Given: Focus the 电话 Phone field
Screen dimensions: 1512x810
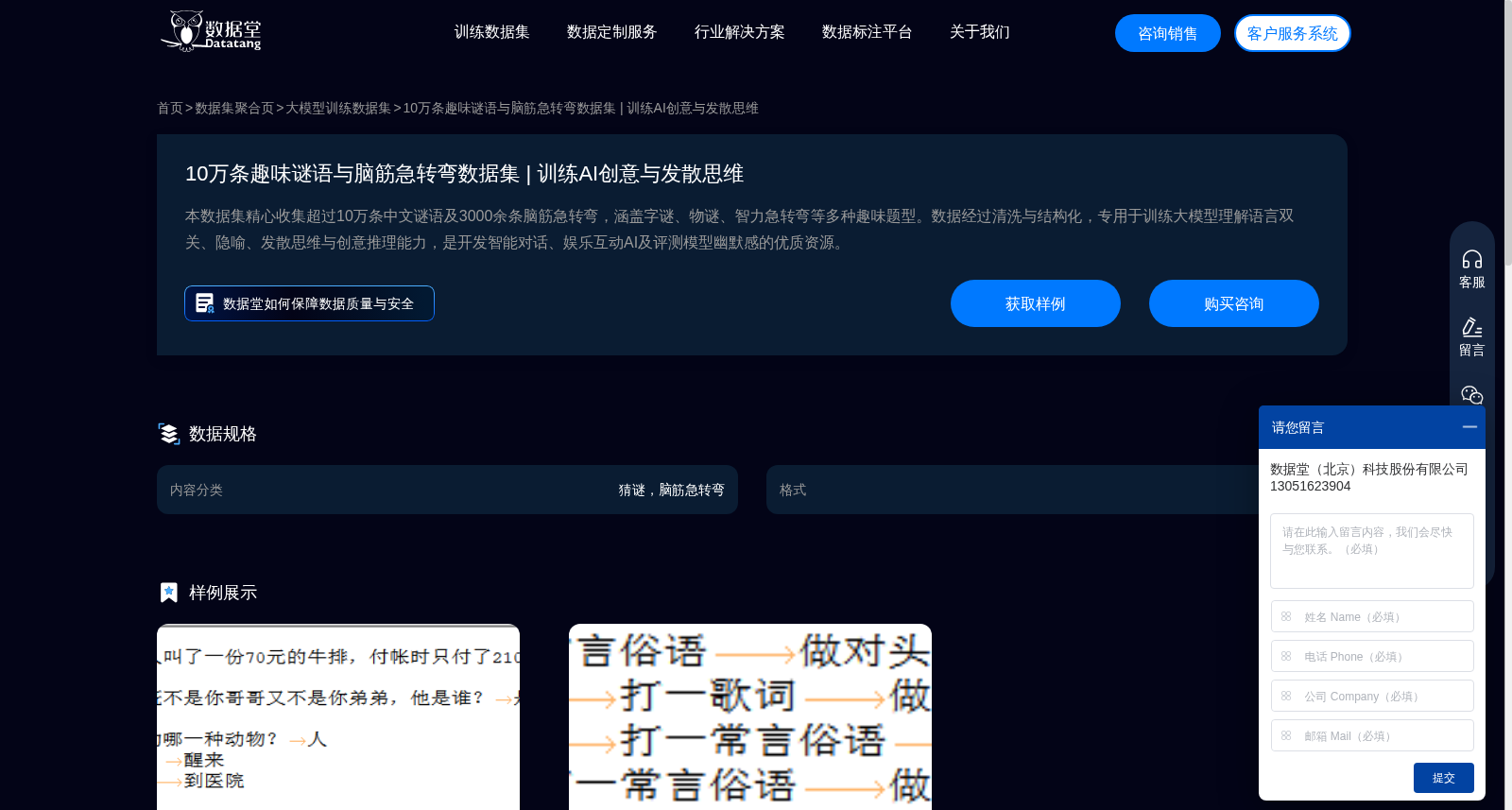Looking at the screenshot, I should pyautogui.click(x=1372, y=656).
